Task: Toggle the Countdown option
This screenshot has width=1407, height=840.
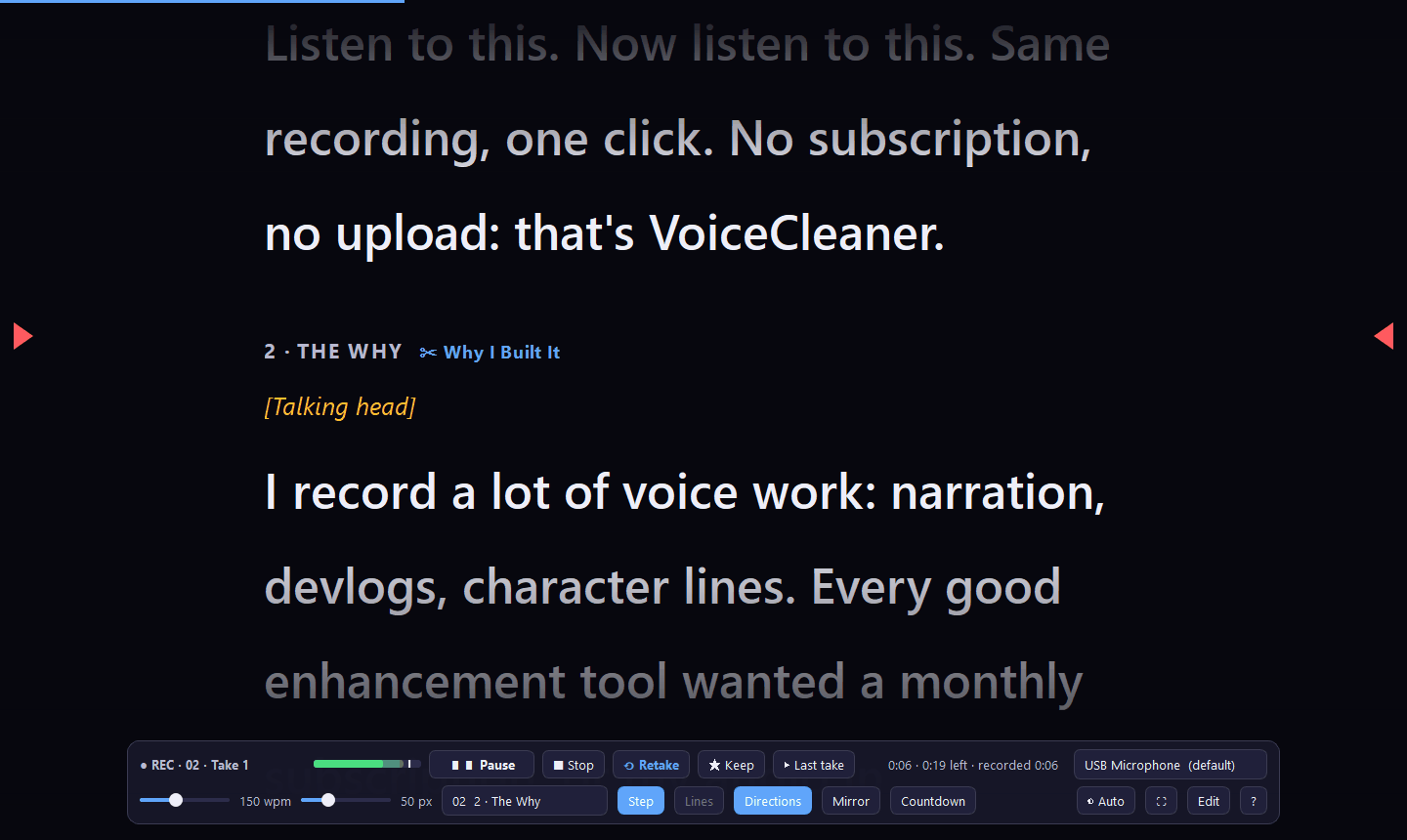Action: tap(933, 801)
